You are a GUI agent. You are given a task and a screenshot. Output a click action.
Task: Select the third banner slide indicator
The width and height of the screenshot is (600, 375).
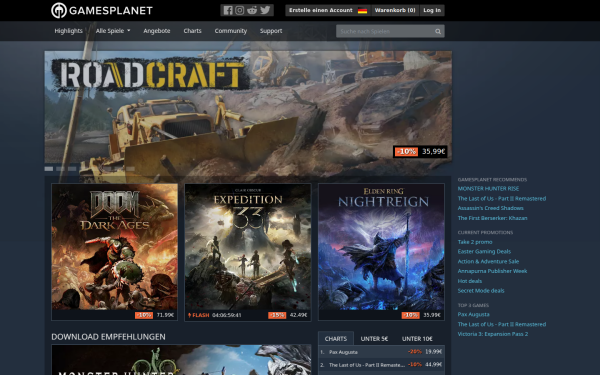tap(72, 169)
